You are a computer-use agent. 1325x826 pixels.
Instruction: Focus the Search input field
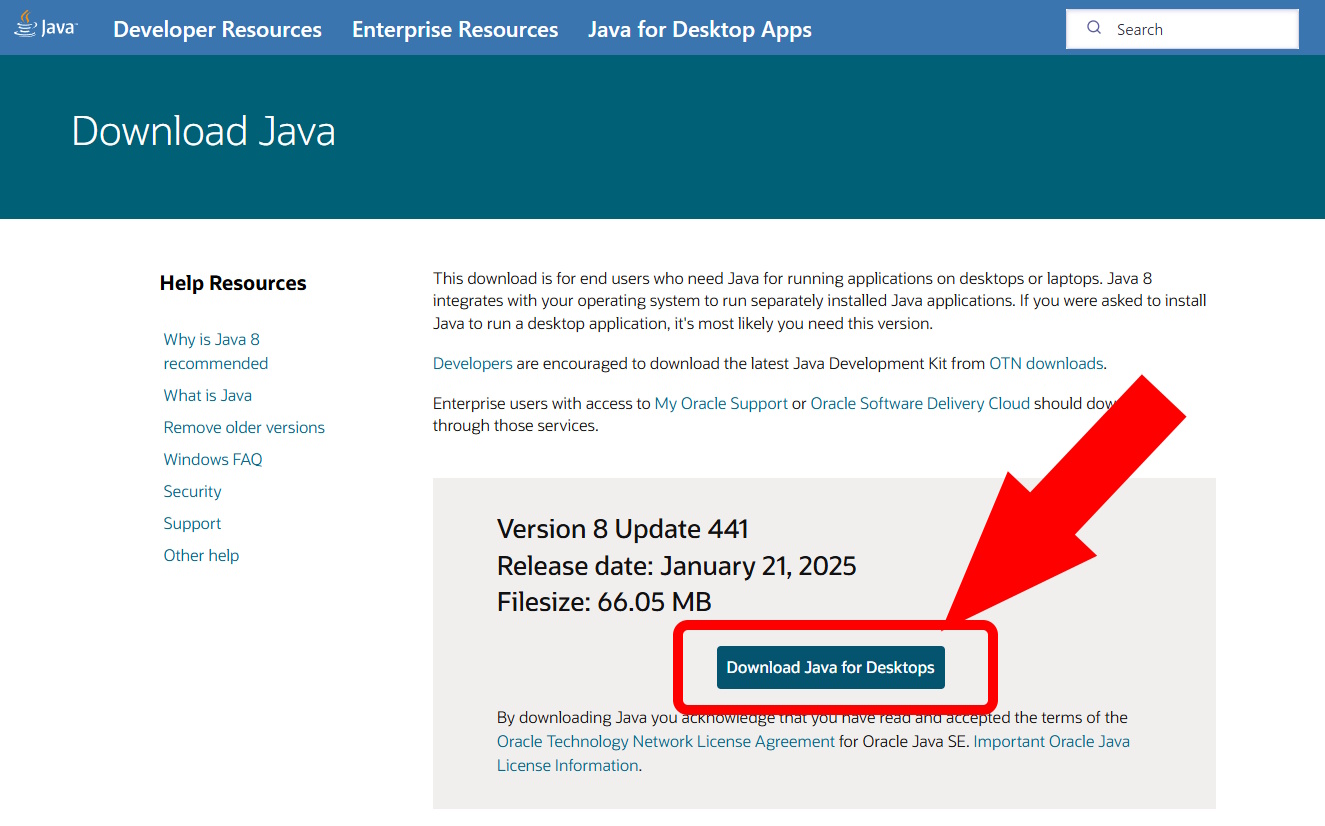[1182, 29]
